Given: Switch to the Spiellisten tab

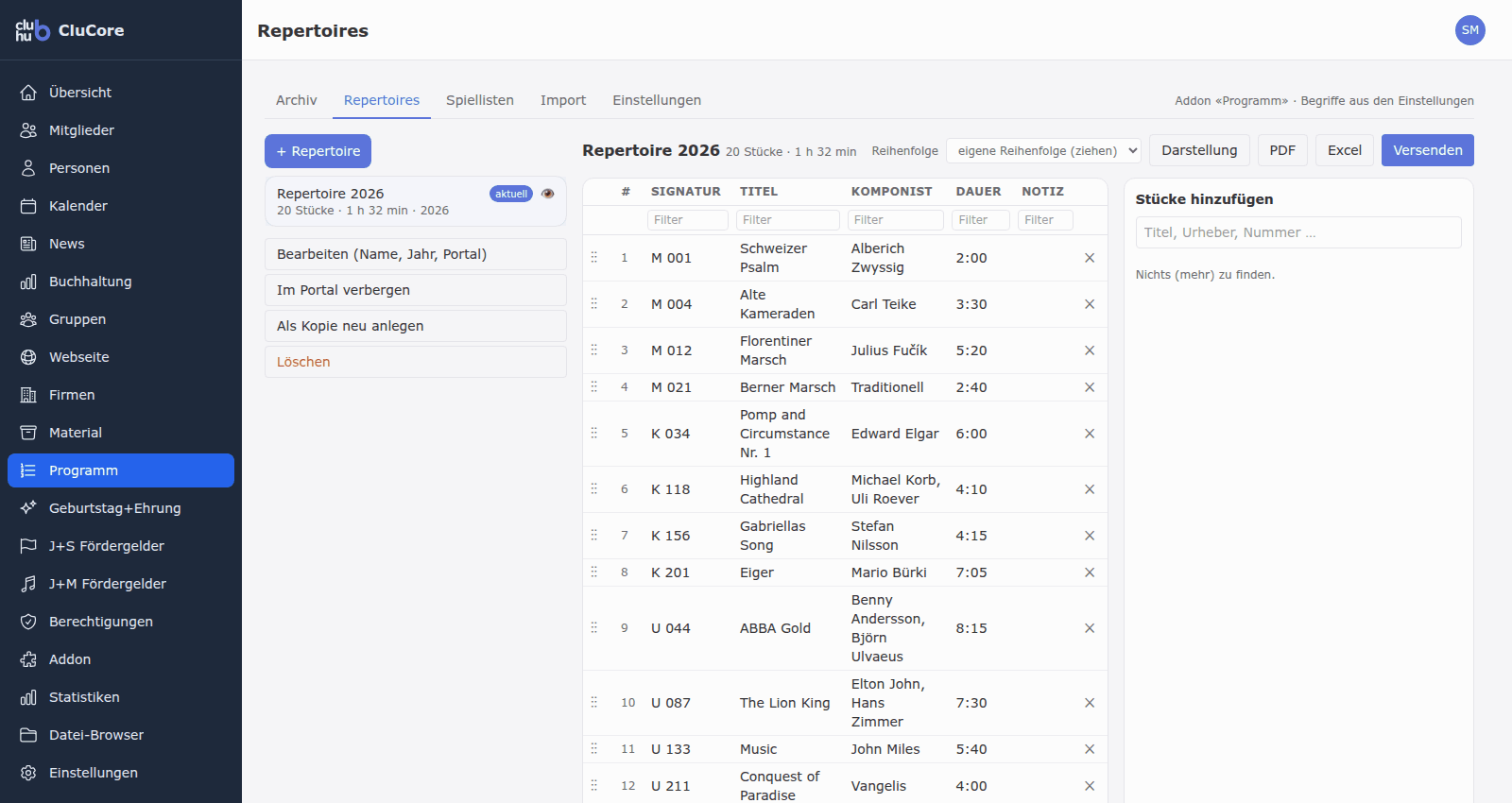Looking at the screenshot, I should click(x=480, y=100).
